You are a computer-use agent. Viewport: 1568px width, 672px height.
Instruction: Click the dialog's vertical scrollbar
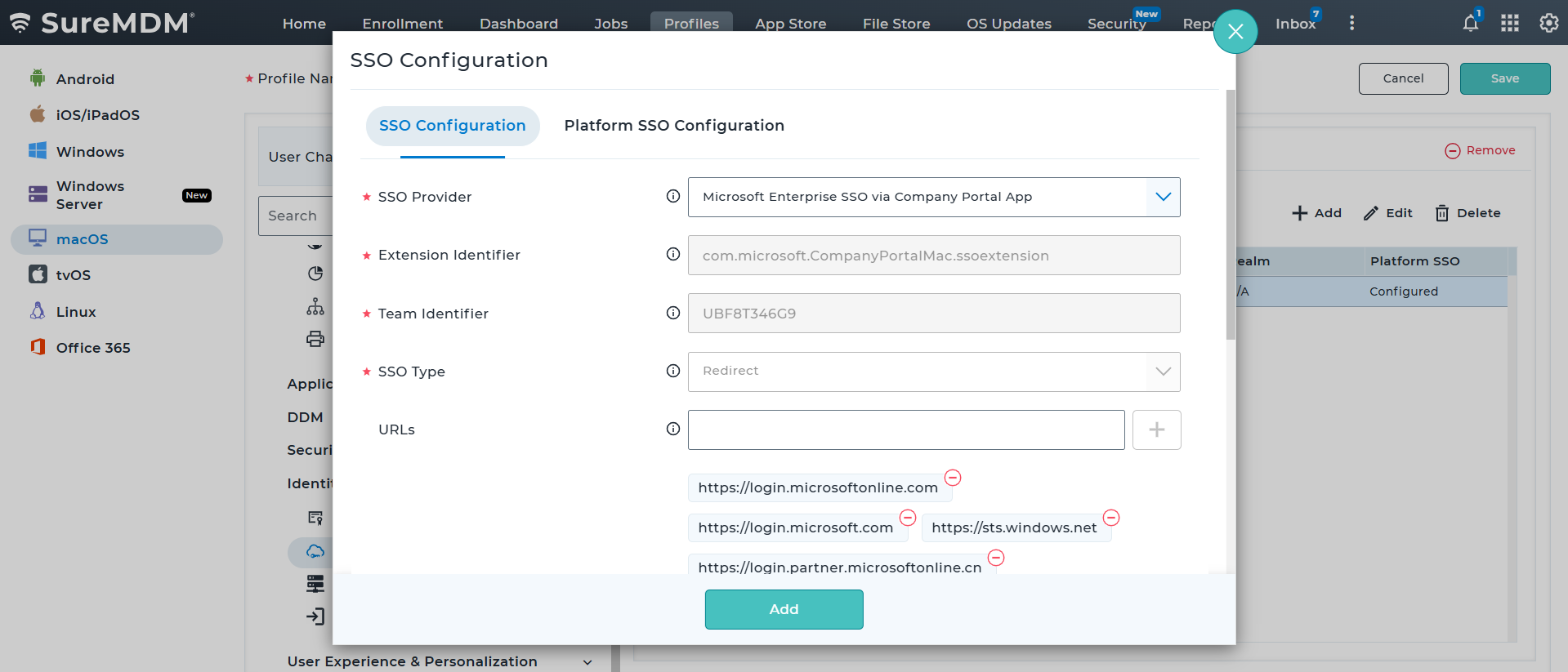[1231, 215]
